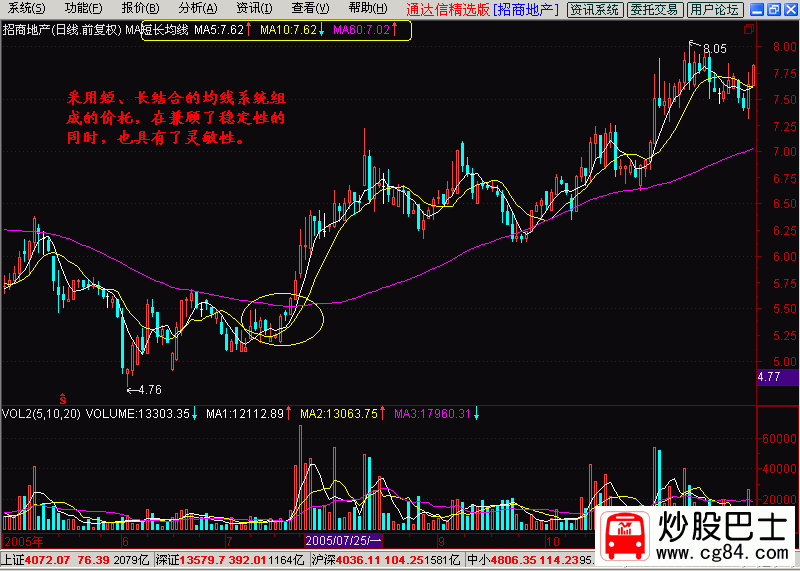
Task: Open the 分析 menu
Action: (x=197, y=8)
